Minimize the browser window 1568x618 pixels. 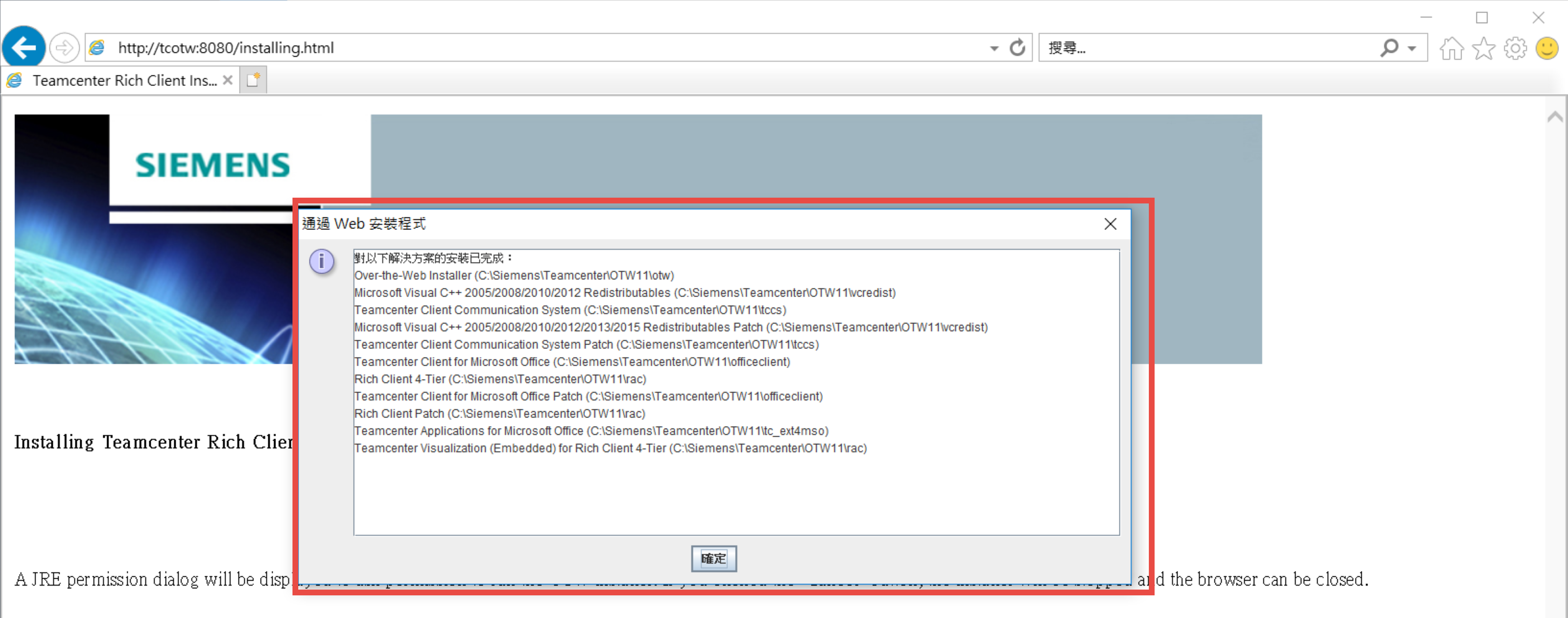click(x=1426, y=17)
